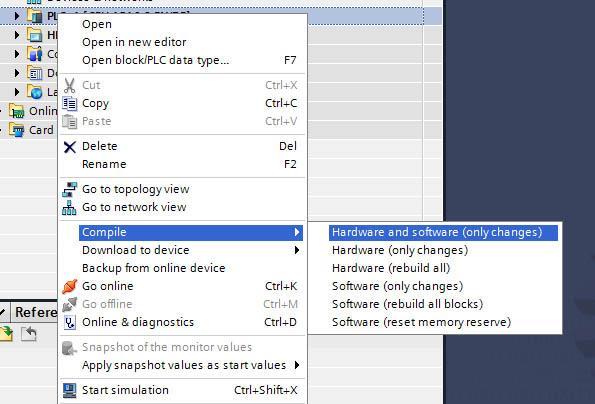The height and width of the screenshot is (404, 595).
Task: Click Backup from online device
Action: (x=153, y=268)
